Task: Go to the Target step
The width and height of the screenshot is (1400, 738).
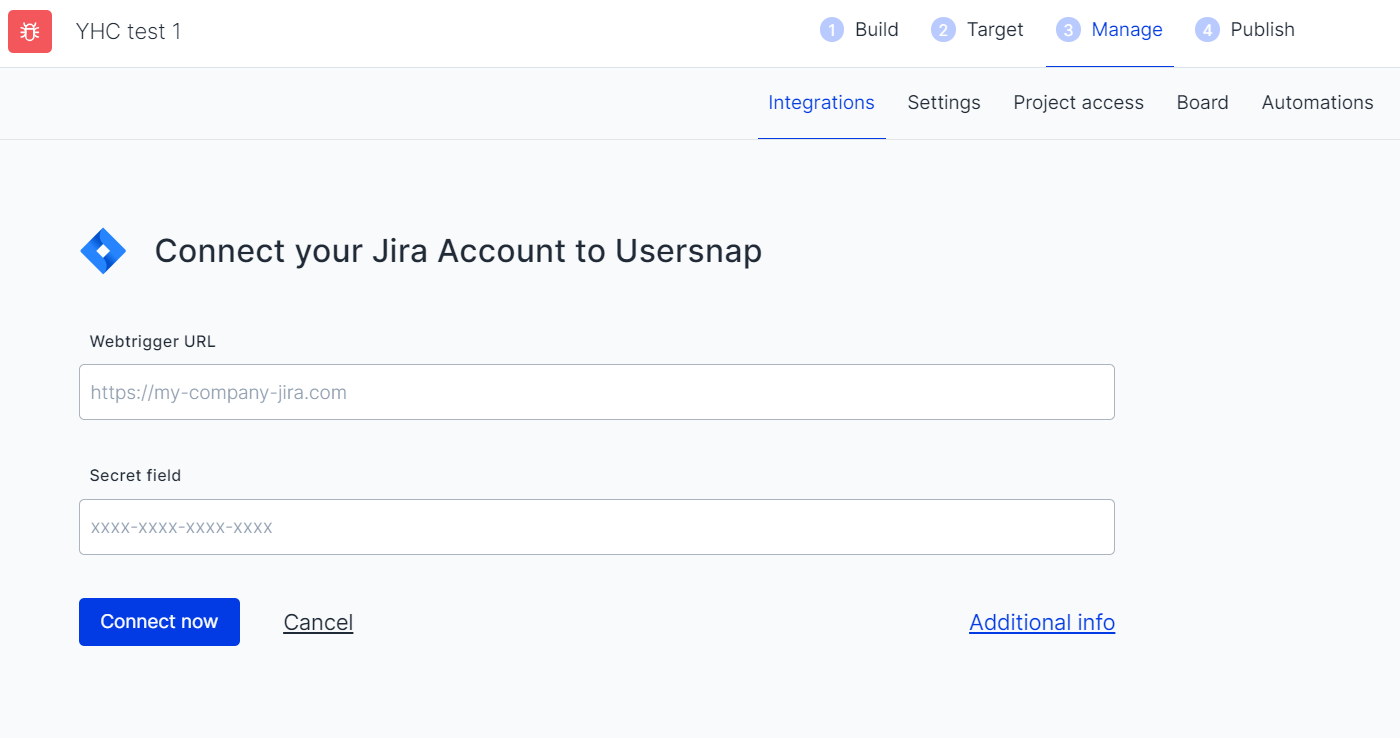Action: click(977, 30)
